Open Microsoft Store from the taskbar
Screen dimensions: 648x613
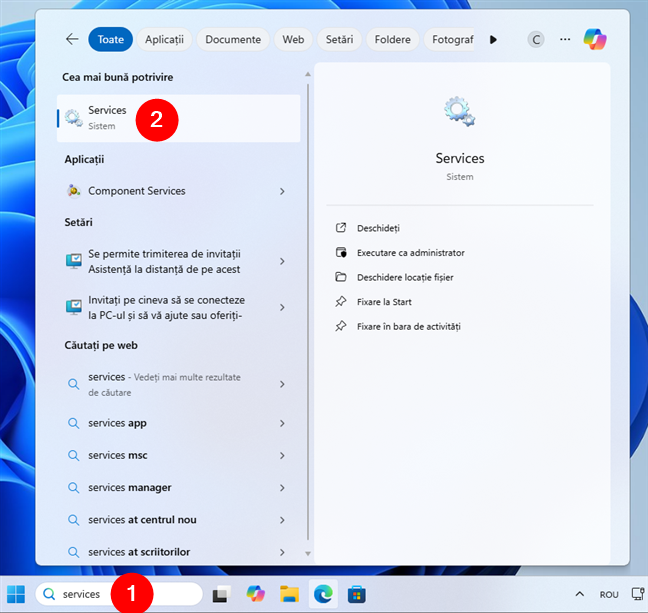(x=356, y=594)
